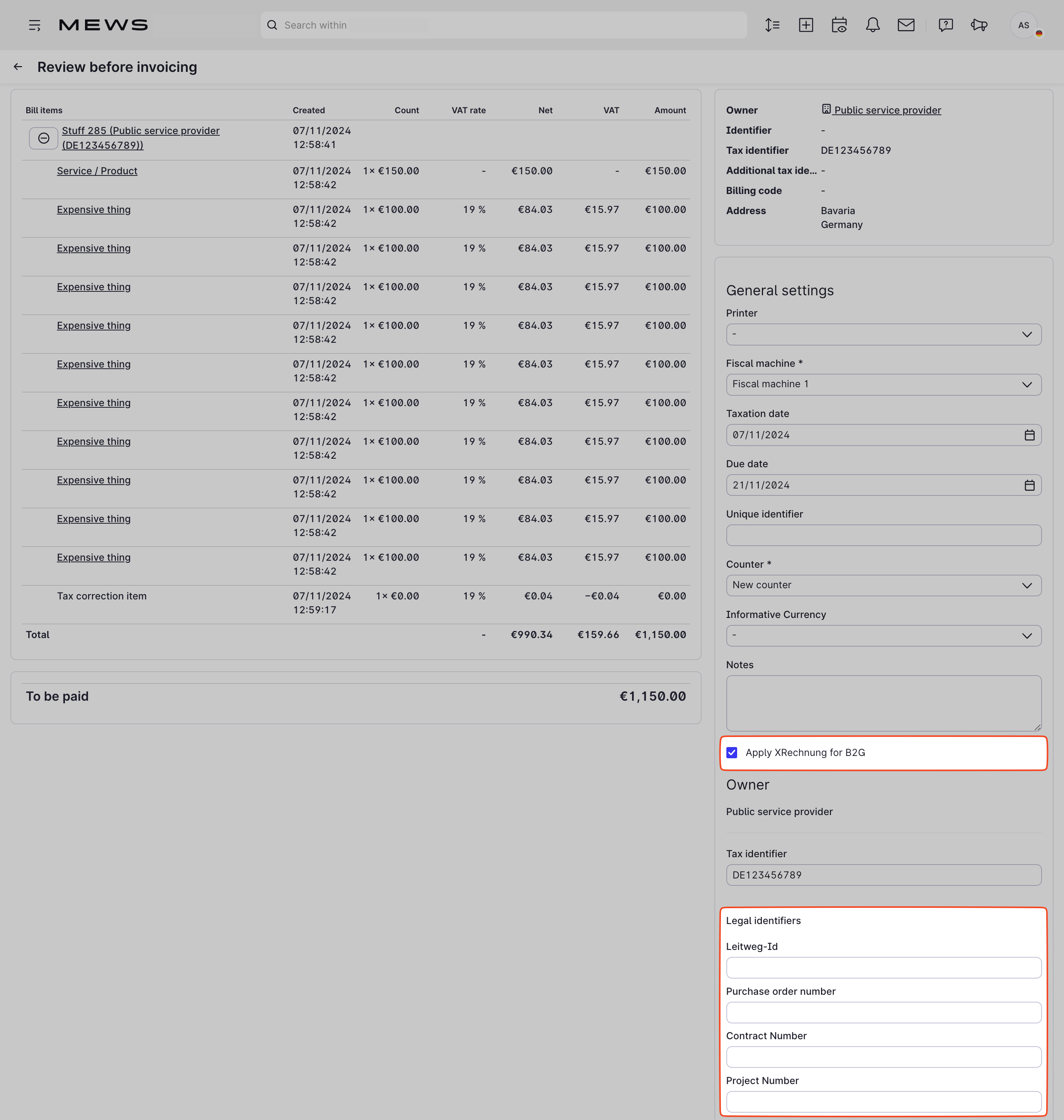
Task: Open the Counter dropdown
Action: (x=884, y=585)
